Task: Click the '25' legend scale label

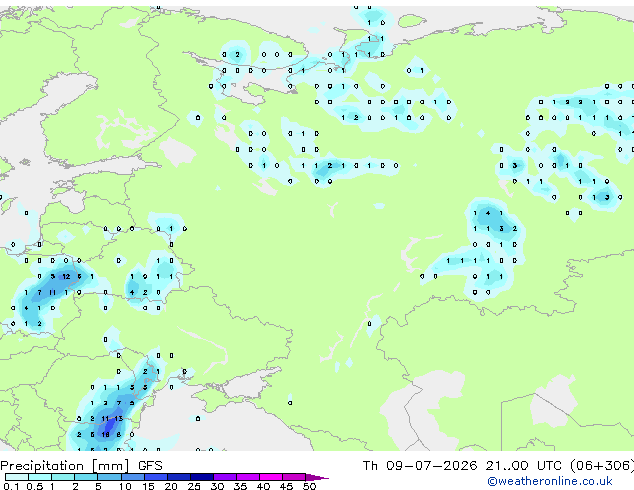Action: [x=194, y=486]
